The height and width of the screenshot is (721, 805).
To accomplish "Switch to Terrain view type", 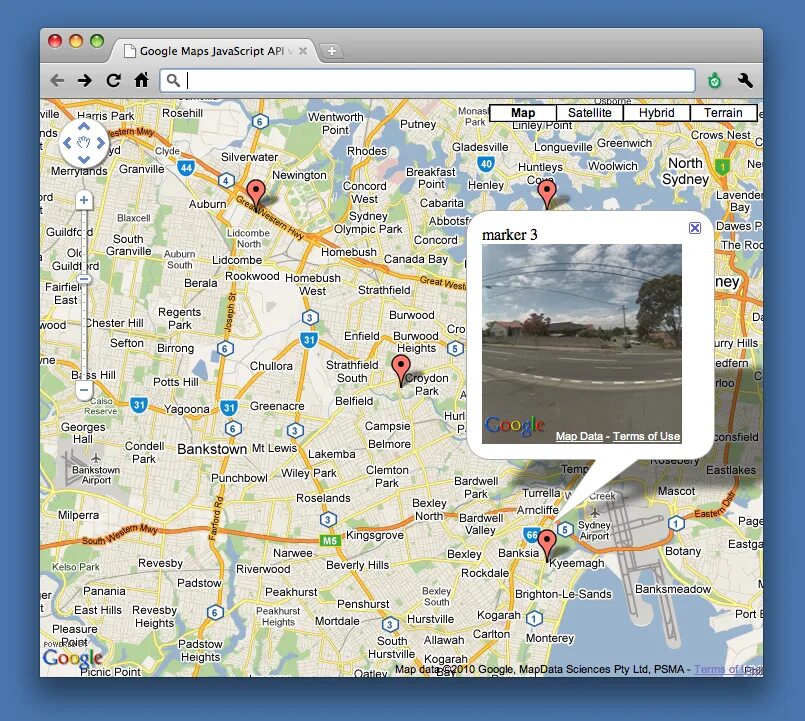I will 723,113.
